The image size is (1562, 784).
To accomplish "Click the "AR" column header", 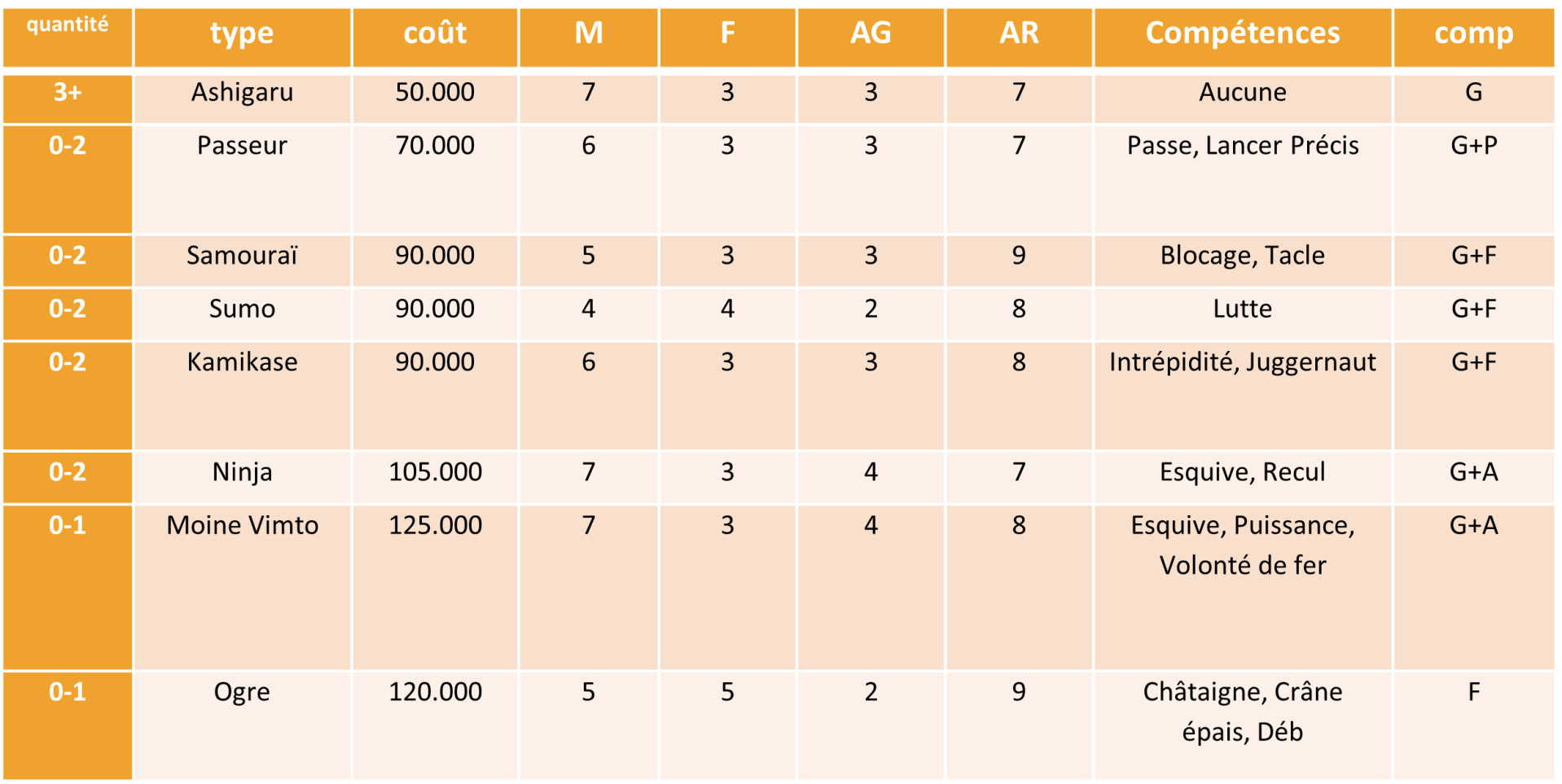I will click(x=1019, y=33).
